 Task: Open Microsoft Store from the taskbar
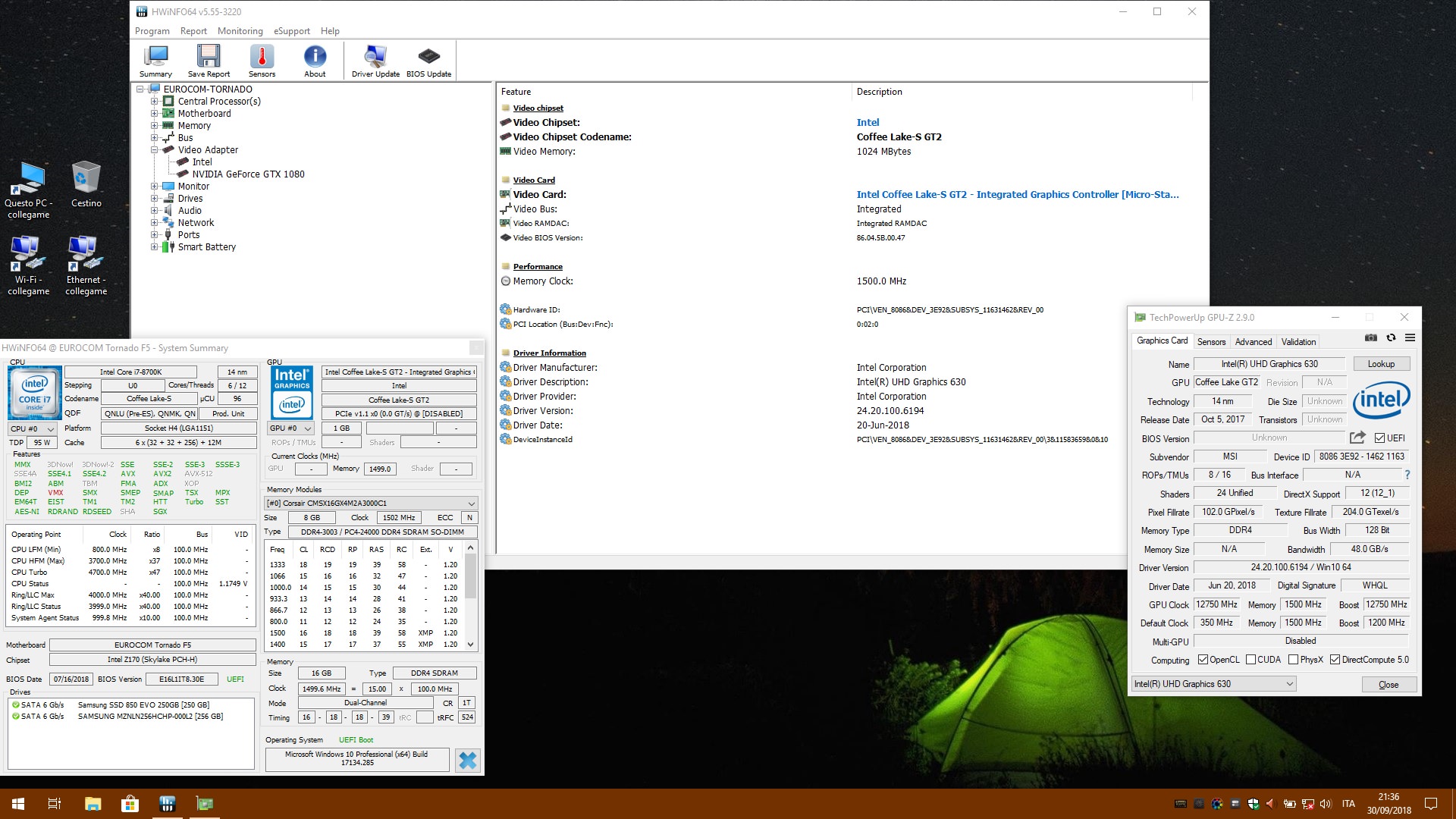tap(130, 803)
